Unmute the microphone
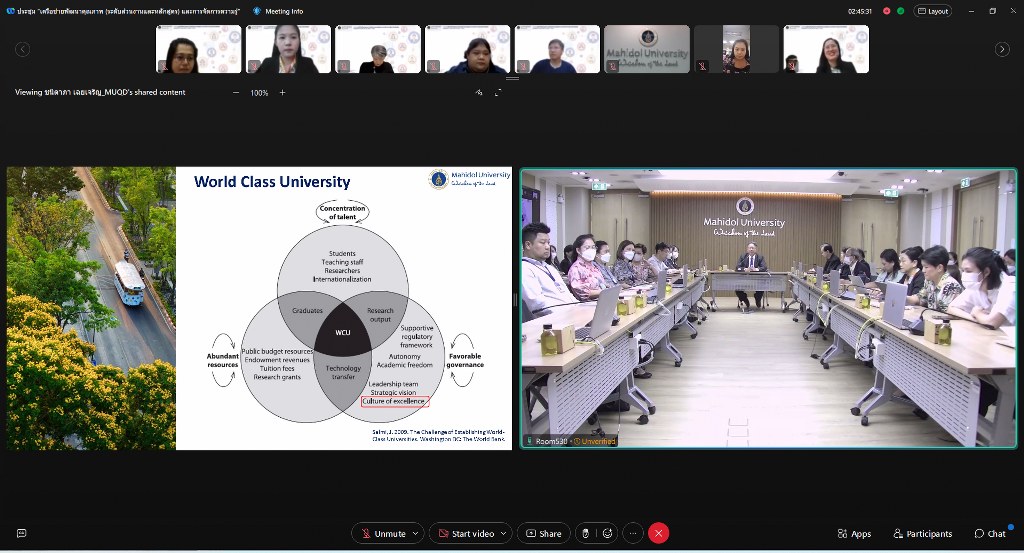The height and width of the screenshot is (553, 1024). [383, 533]
